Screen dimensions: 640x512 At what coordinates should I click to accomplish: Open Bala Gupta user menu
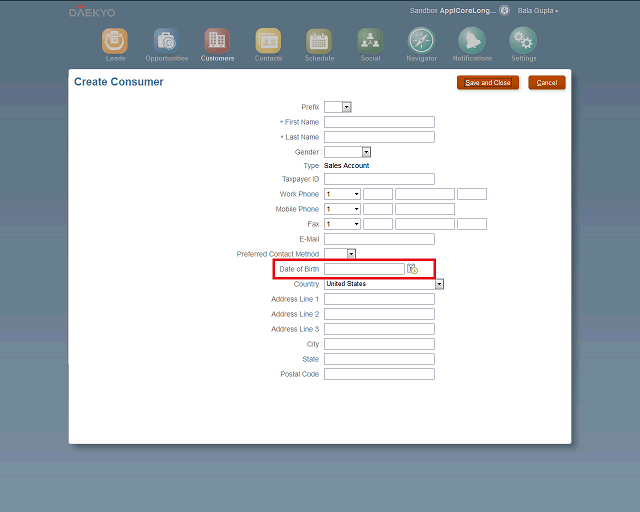click(x=538, y=11)
